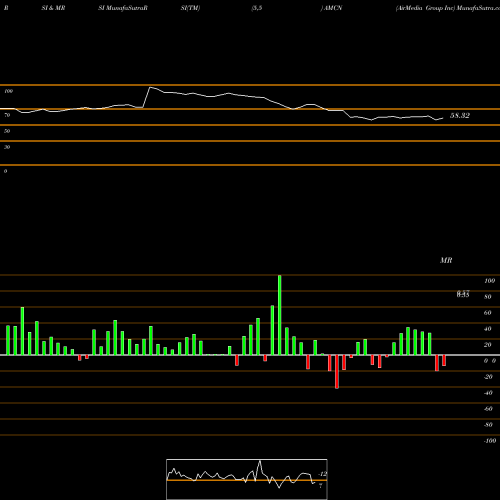Open the mini overview chart at the bottom
500x500 pixels.
(247, 479)
